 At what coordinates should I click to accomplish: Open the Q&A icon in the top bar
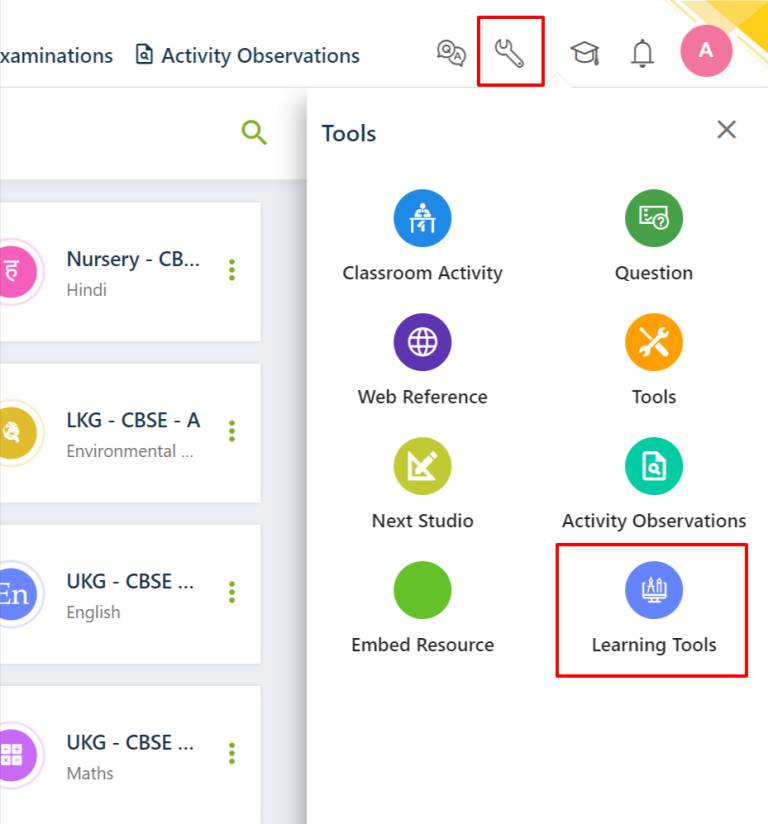(450, 52)
